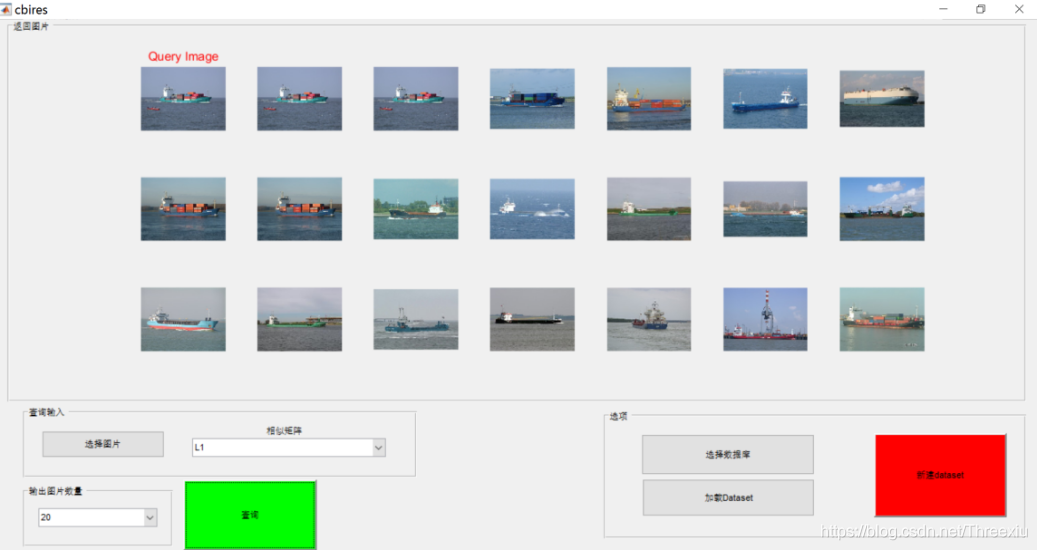Click the red Query Image label
The image size is (1037, 550).
pyautogui.click(x=183, y=56)
